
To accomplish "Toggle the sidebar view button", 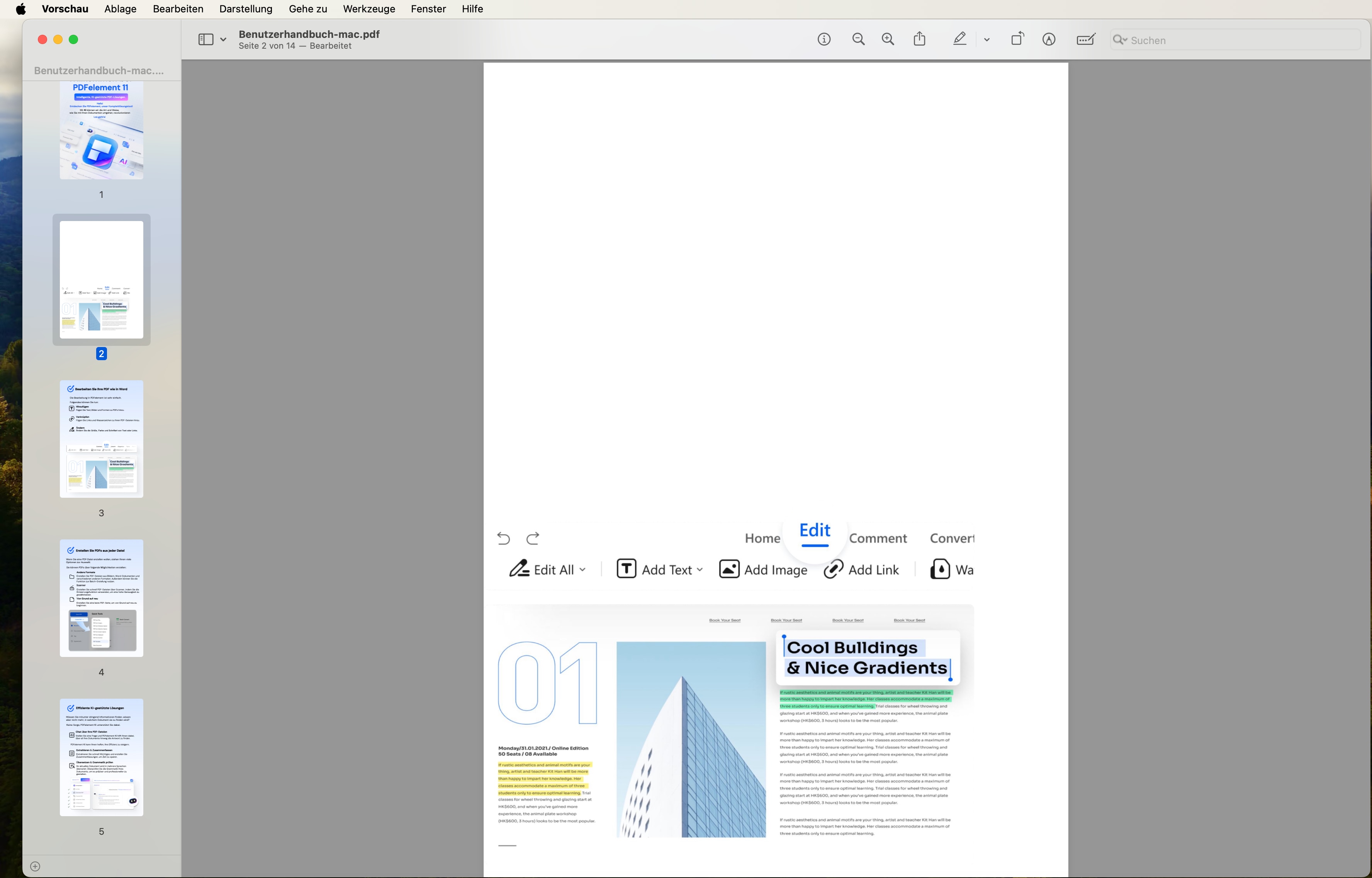I will coord(206,39).
